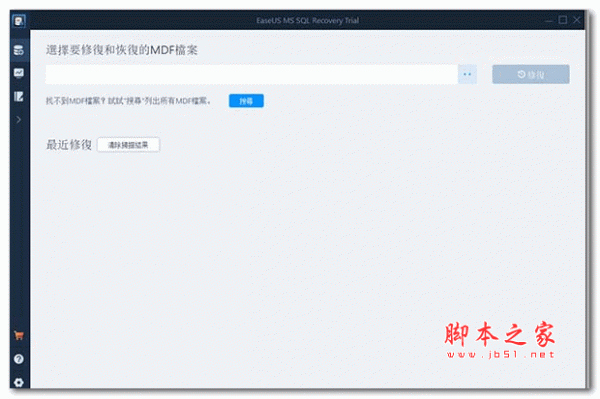Viewport: 600px width, 399px height.
Task: Open the database repair sidebar icon
Action: [19, 50]
